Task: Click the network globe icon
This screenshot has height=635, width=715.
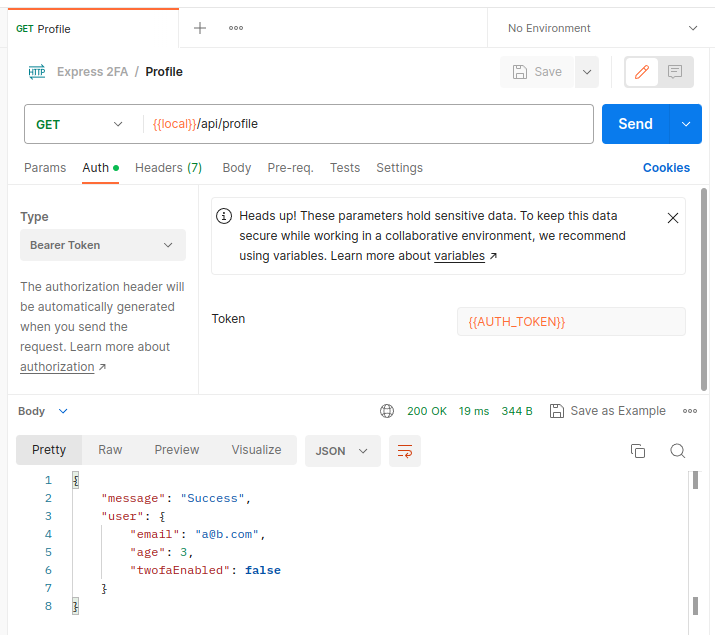Action: tap(387, 411)
